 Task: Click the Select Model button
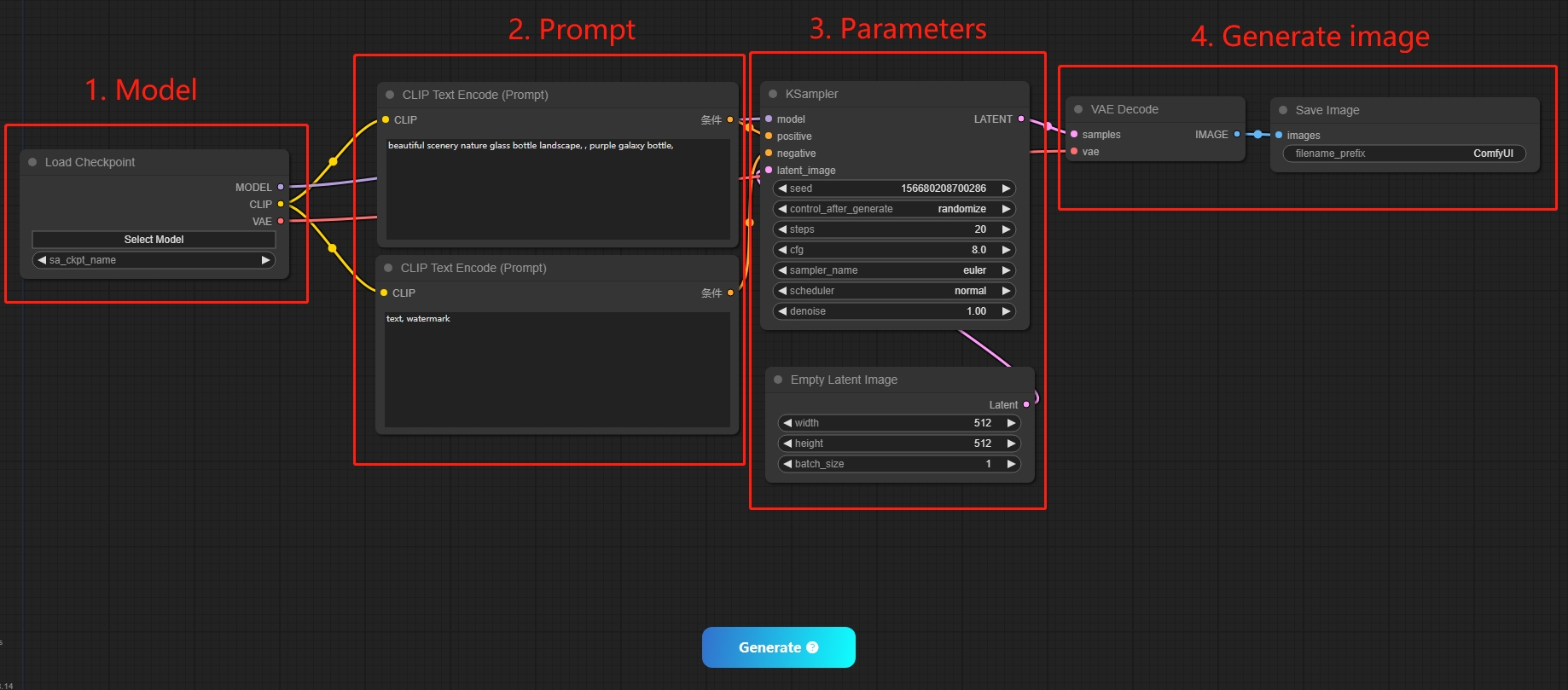(x=154, y=240)
